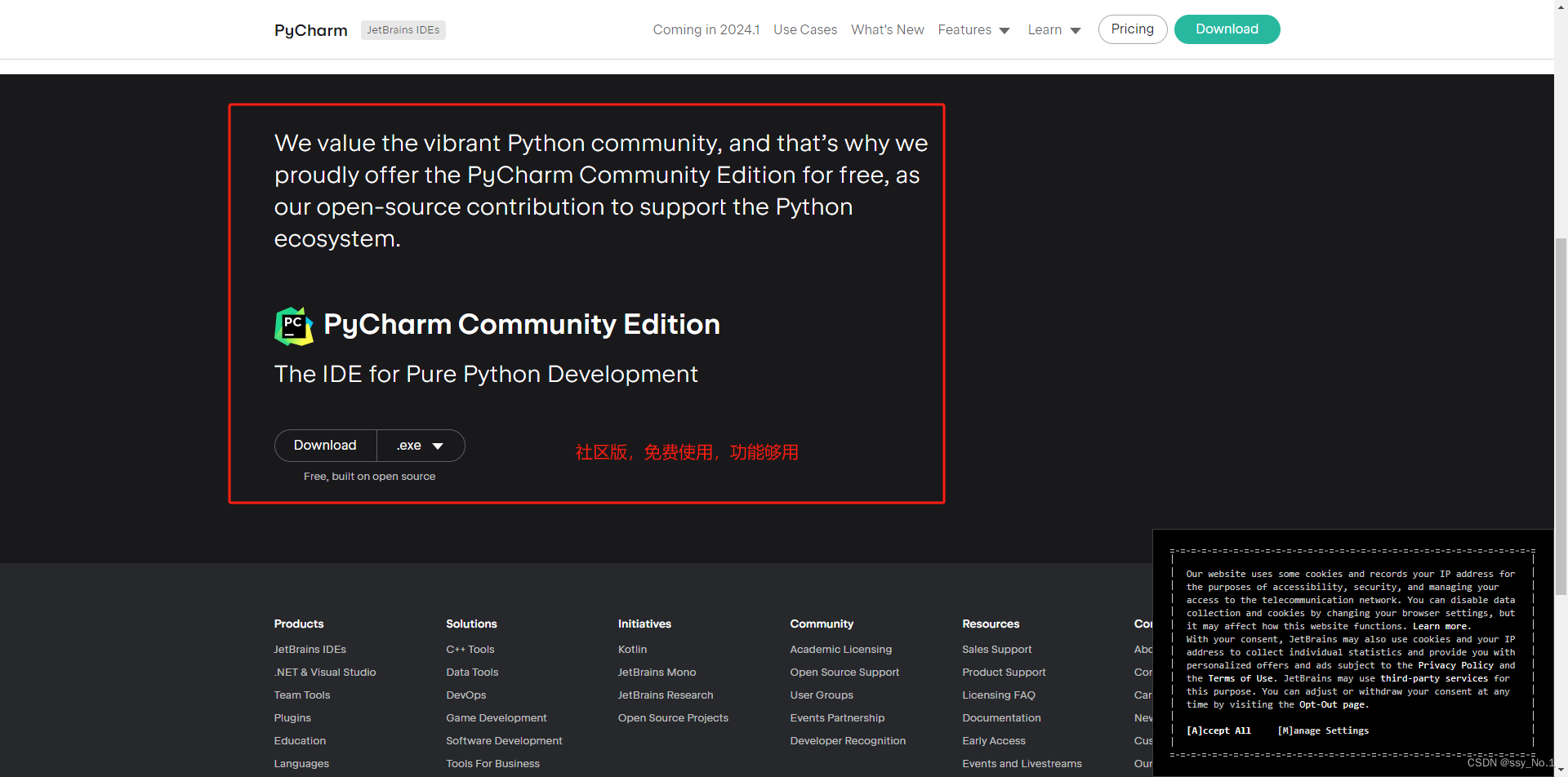Expand the Learn menu
This screenshot has height=777, width=1568.
(1053, 29)
